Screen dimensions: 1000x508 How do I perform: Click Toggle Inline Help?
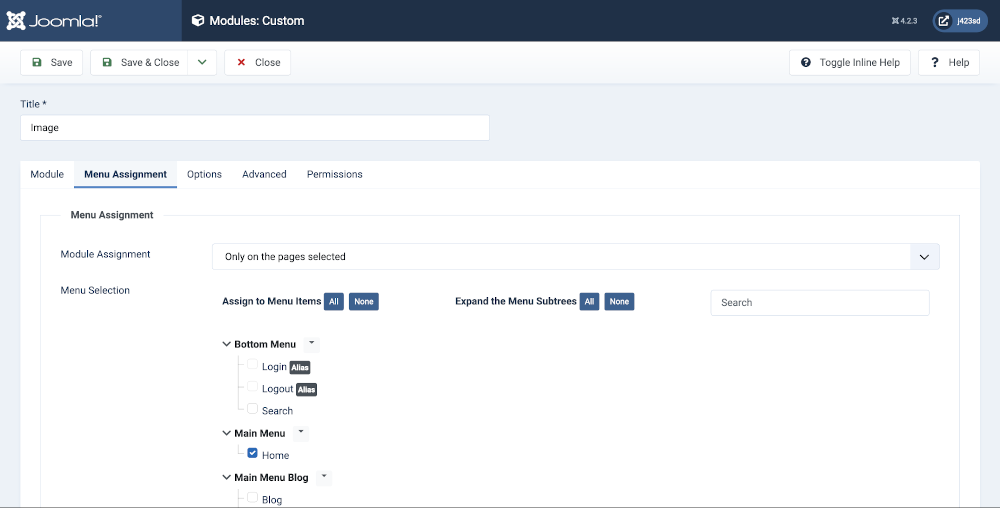point(849,62)
